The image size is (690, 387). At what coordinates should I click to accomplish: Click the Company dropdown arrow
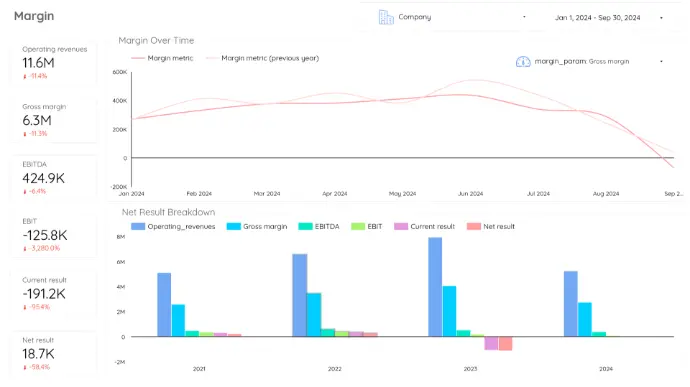524,17
